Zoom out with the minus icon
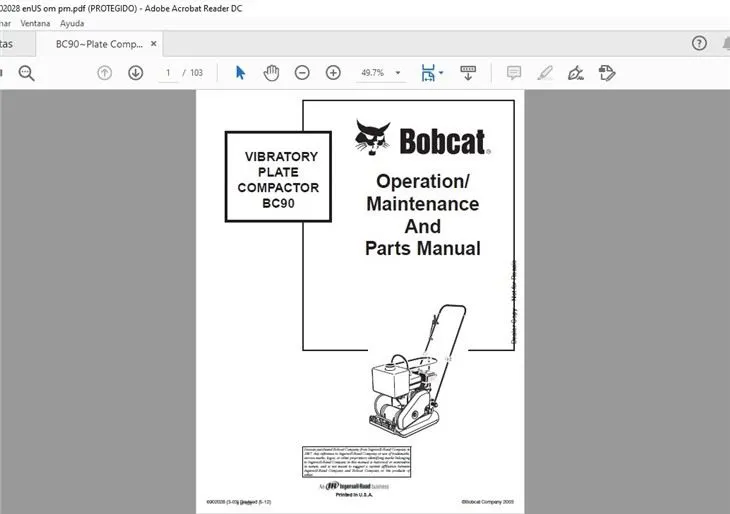The width and height of the screenshot is (730, 514). tap(302, 73)
